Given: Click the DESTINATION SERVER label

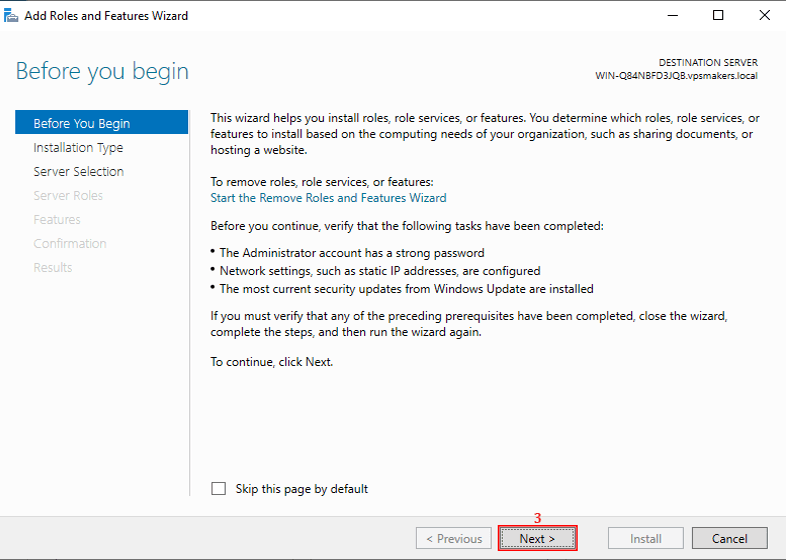Looking at the screenshot, I should (x=708, y=63).
